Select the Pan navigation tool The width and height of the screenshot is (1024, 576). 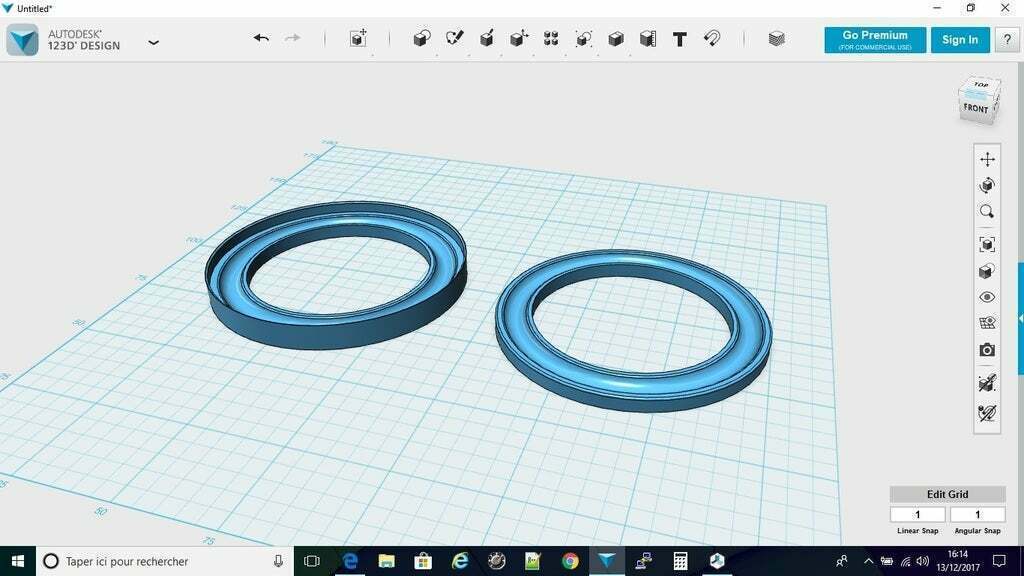tap(987, 159)
